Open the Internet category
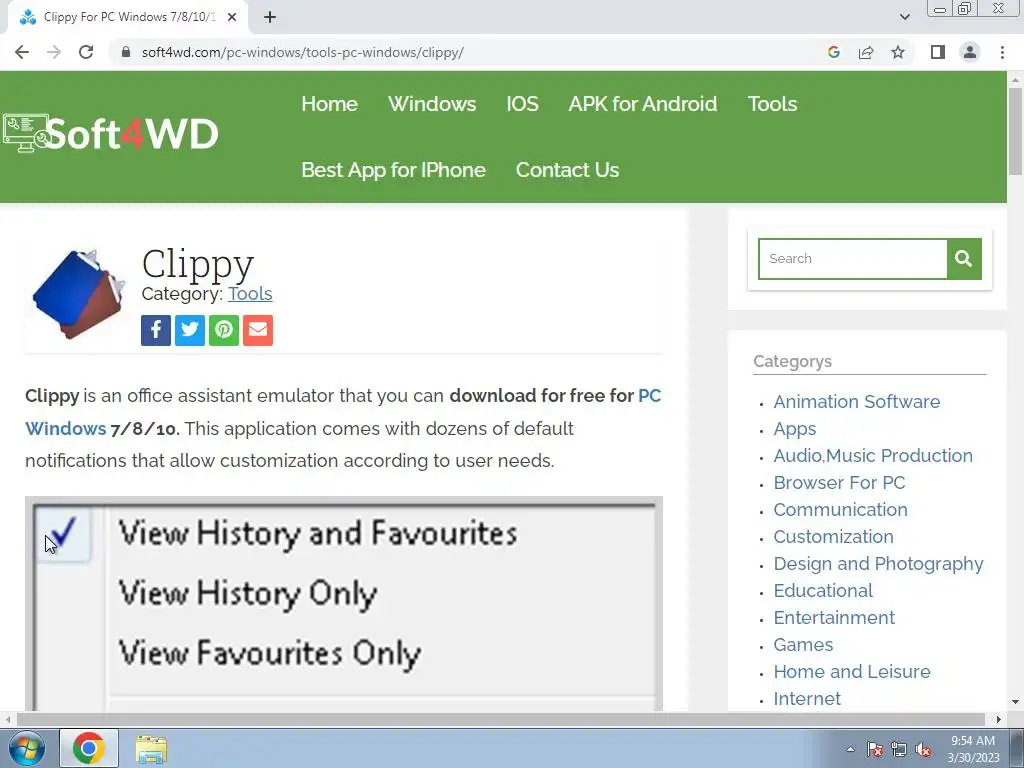 (807, 699)
